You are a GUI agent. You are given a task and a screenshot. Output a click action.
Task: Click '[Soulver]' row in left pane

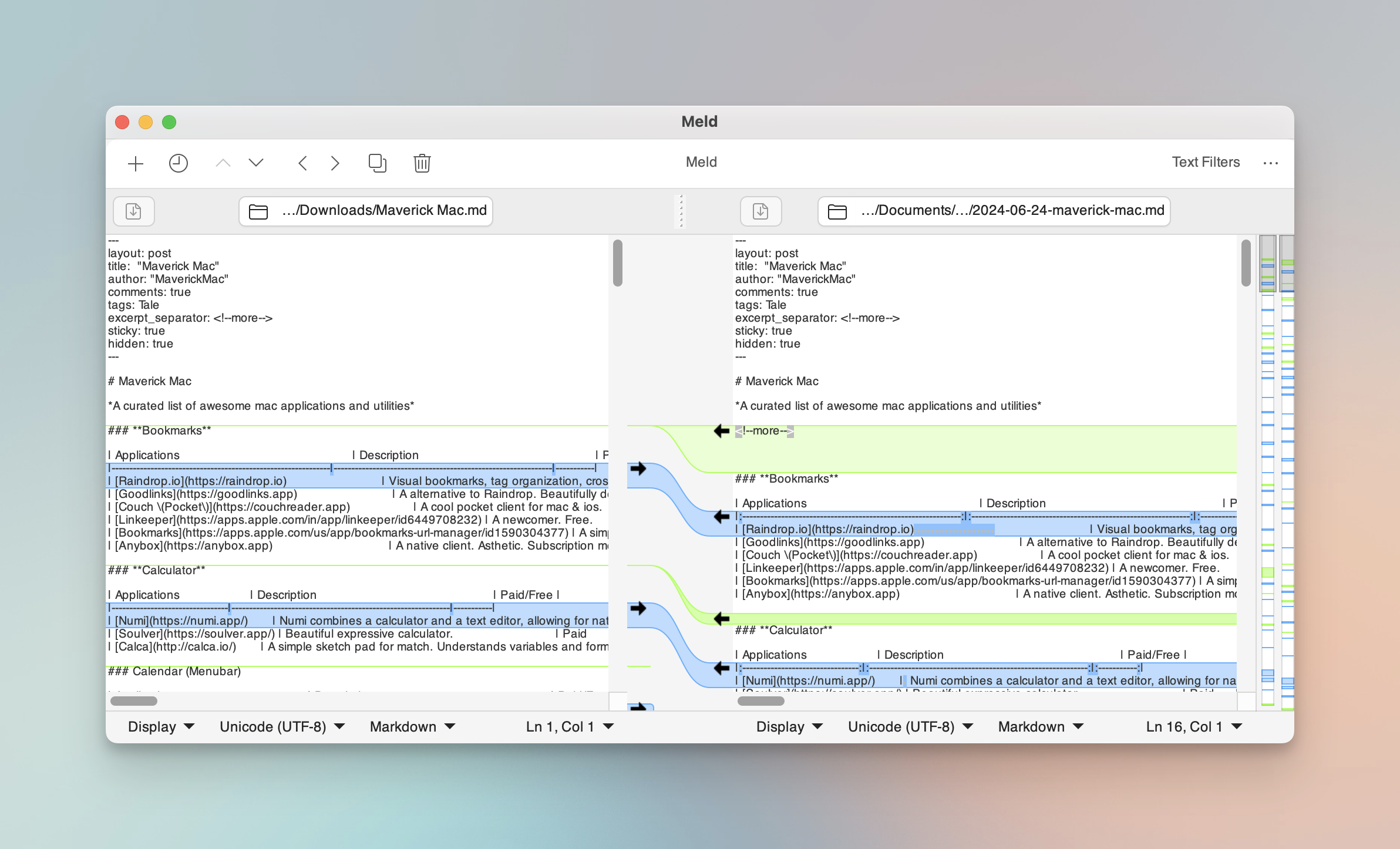pyautogui.click(x=347, y=634)
